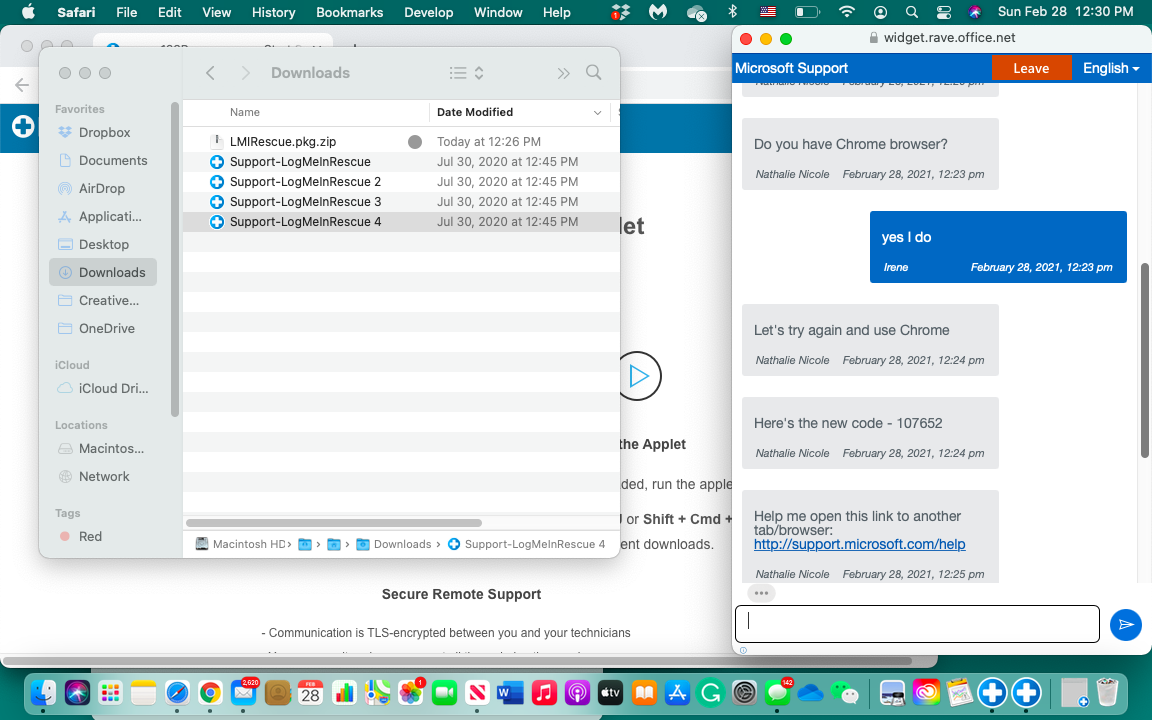Open Chrome from the Dock
This screenshot has height=720, width=1152.
pyautogui.click(x=210, y=692)
